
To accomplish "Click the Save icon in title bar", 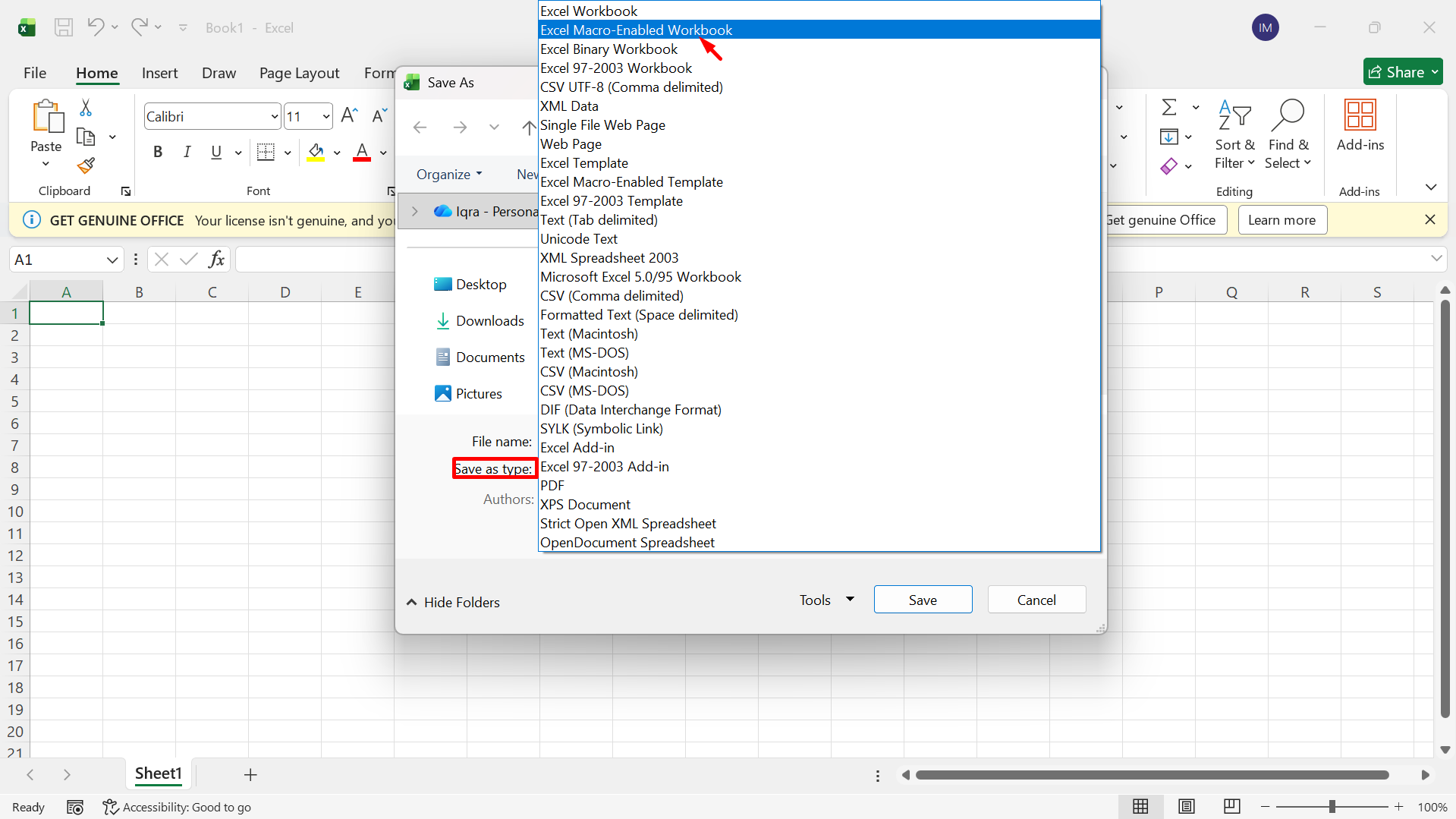I will click(x=64, y=28).
